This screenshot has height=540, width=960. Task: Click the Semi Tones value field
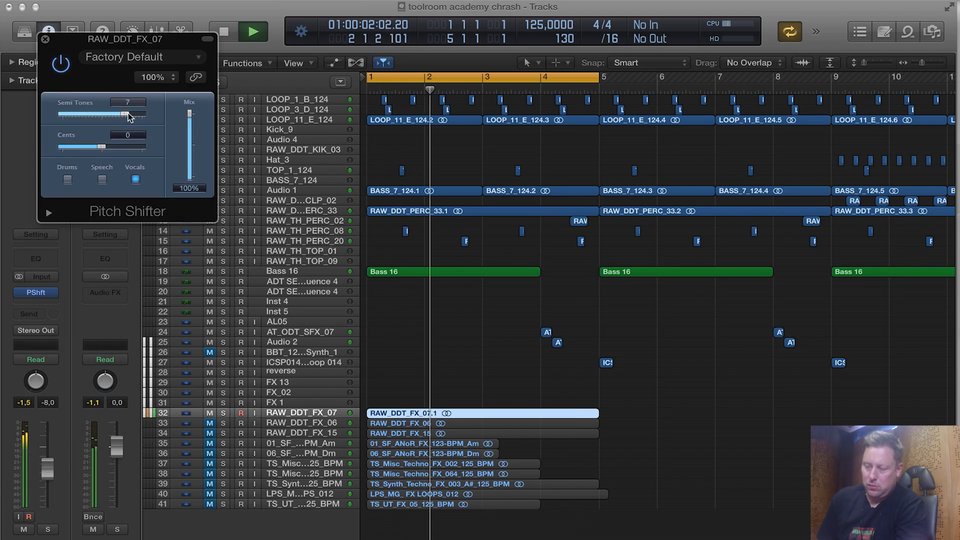[128, 102]
